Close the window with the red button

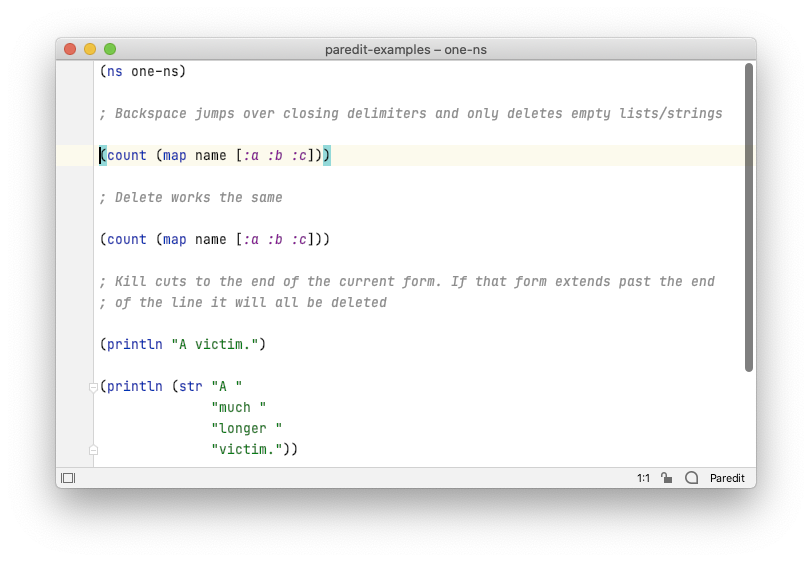pos(70,49)
